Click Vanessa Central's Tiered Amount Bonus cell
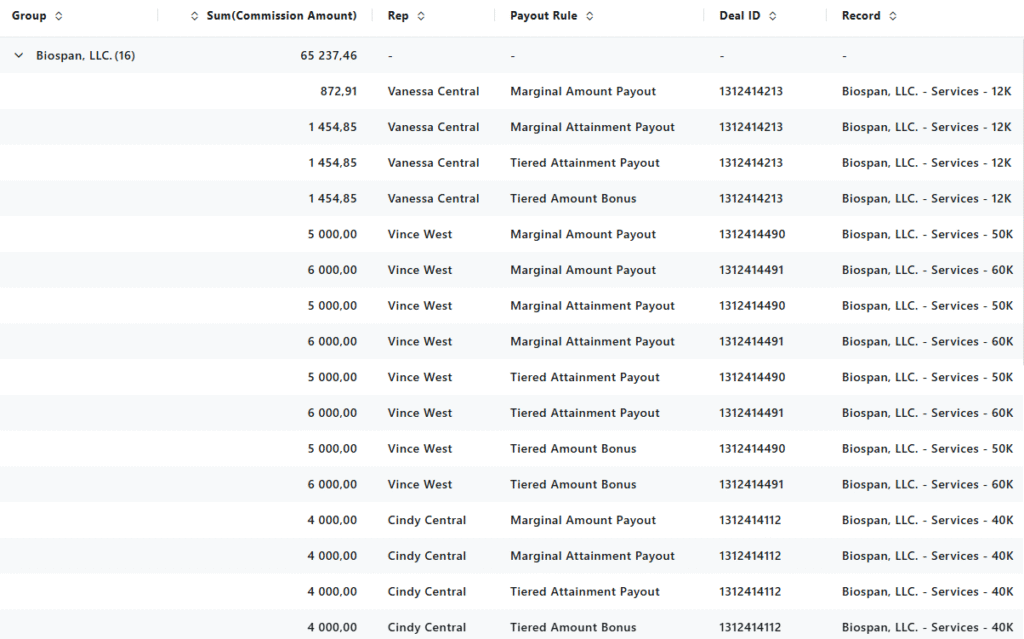Image resolution: width=1024 pixels, height=639 pixels. (x=573, y=199)
